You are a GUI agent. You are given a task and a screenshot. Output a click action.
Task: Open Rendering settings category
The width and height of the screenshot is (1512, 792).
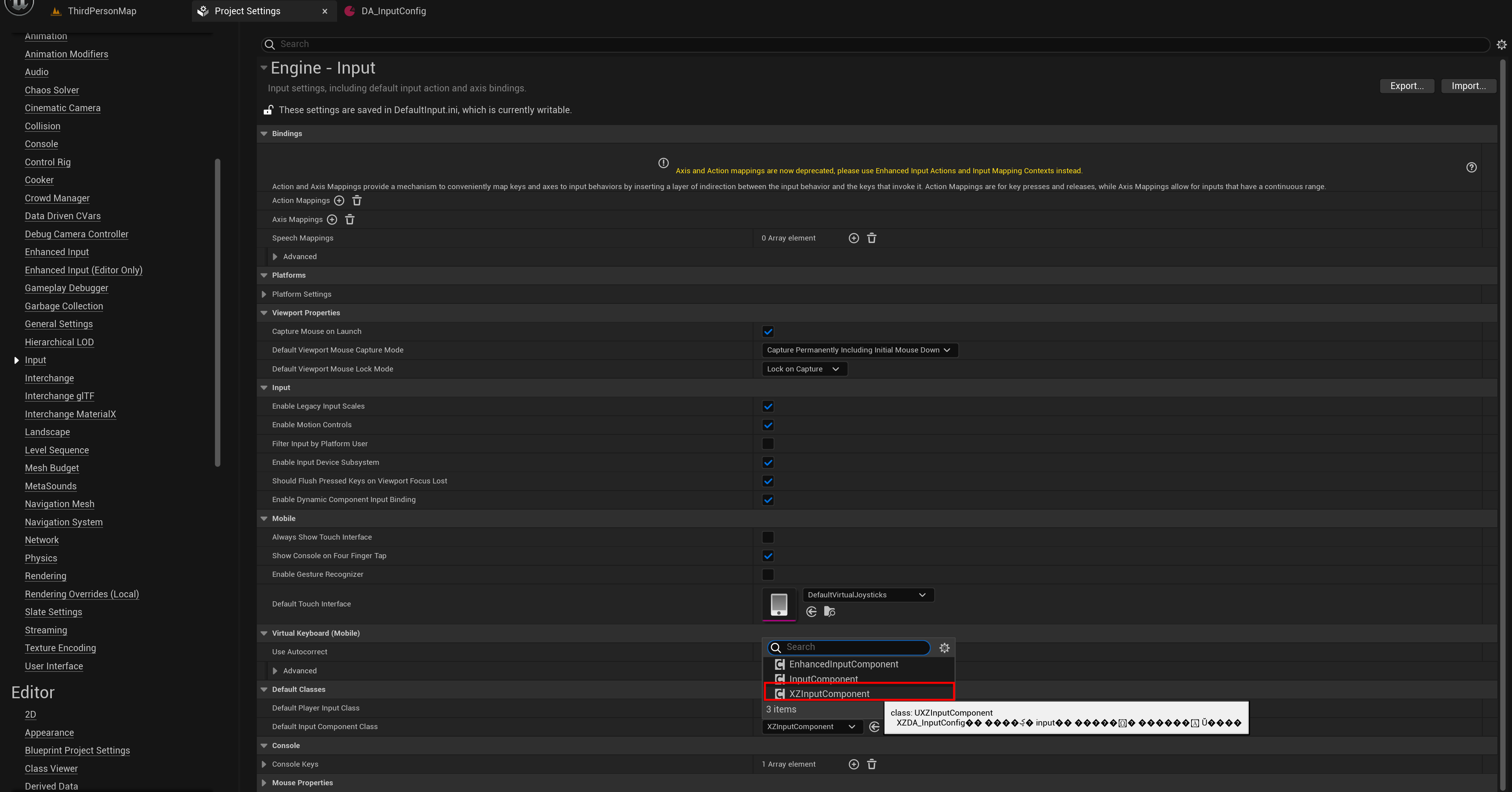(45, 576)
